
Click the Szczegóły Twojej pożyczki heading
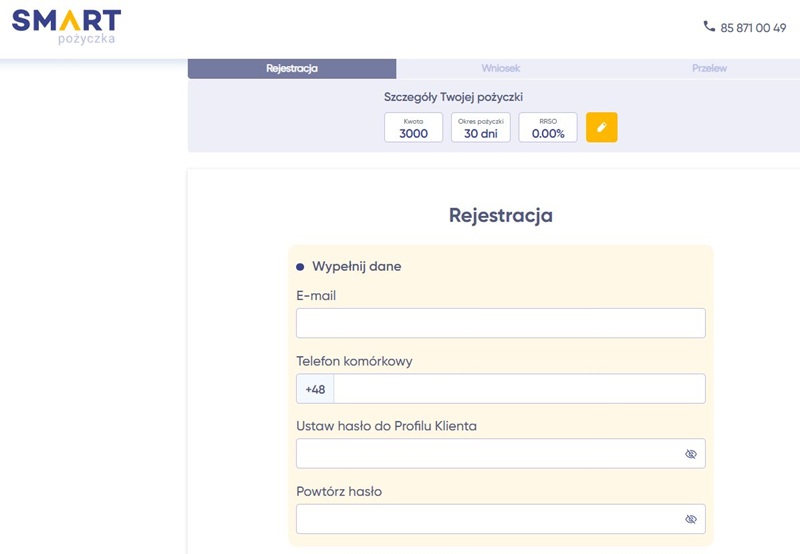(x=453, y=97)
